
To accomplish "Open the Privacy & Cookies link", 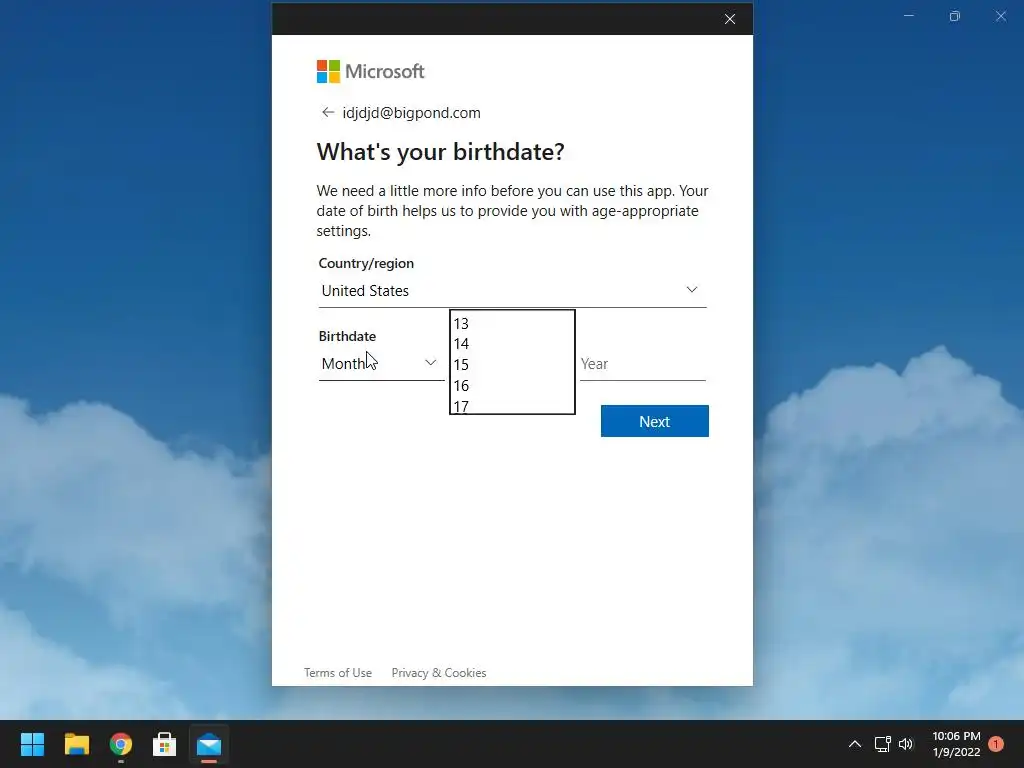I will (439, 673).
